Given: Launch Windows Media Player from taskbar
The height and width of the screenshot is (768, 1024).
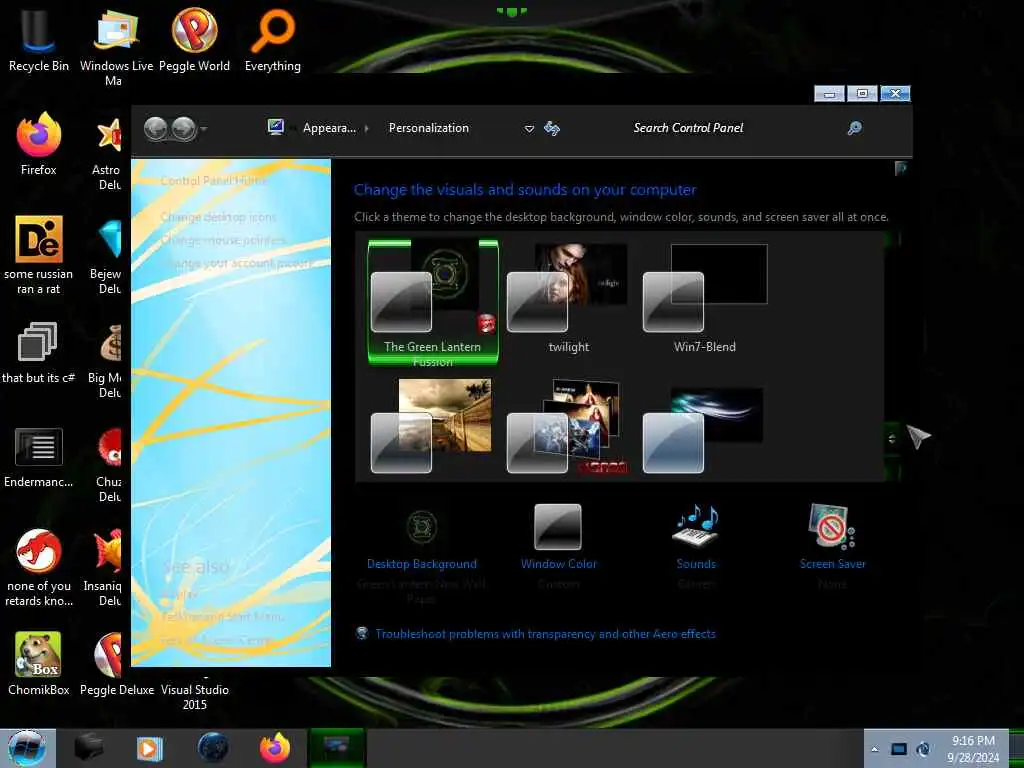Looking at the screenshot, I should point(150,748).
